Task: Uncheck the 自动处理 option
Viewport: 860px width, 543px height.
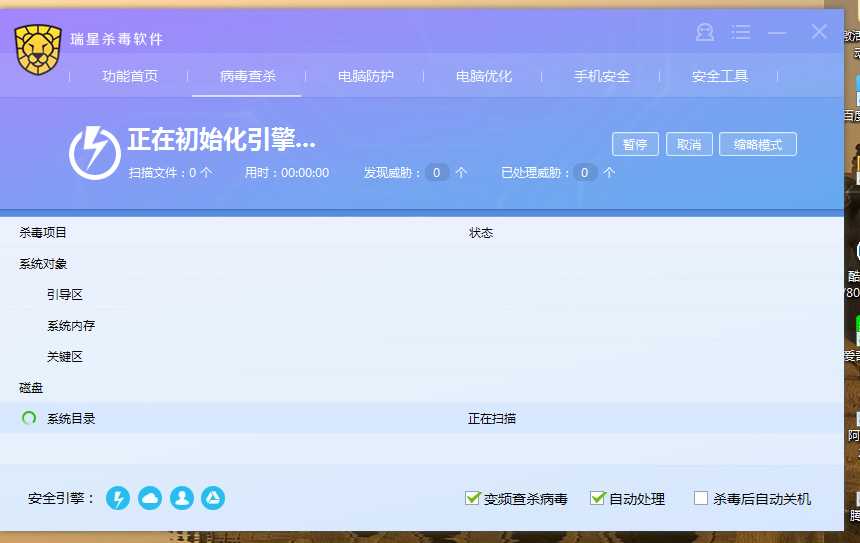Action: (597, 498)
